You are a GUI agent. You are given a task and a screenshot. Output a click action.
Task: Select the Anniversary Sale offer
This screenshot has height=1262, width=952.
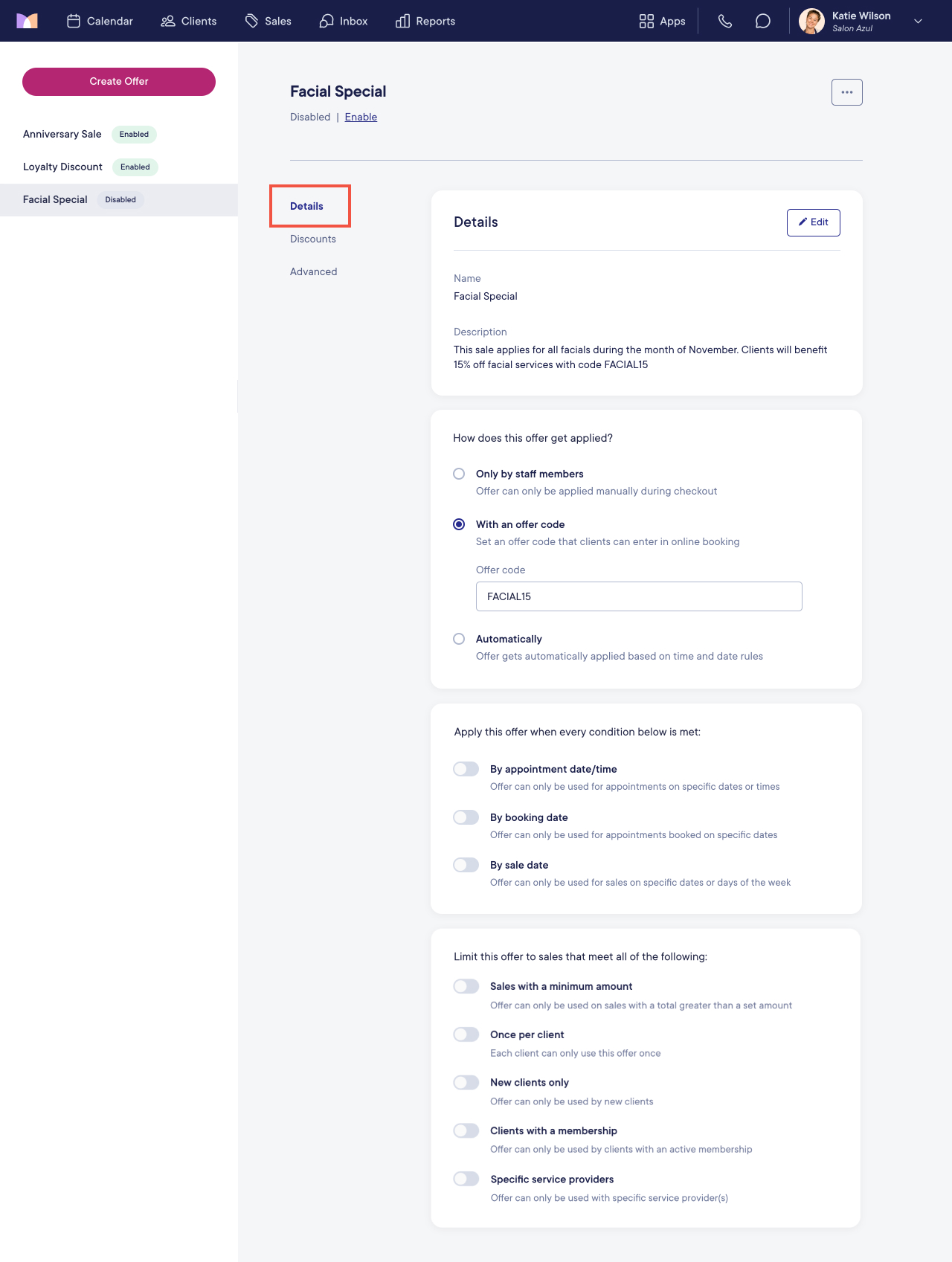[119, 134]
